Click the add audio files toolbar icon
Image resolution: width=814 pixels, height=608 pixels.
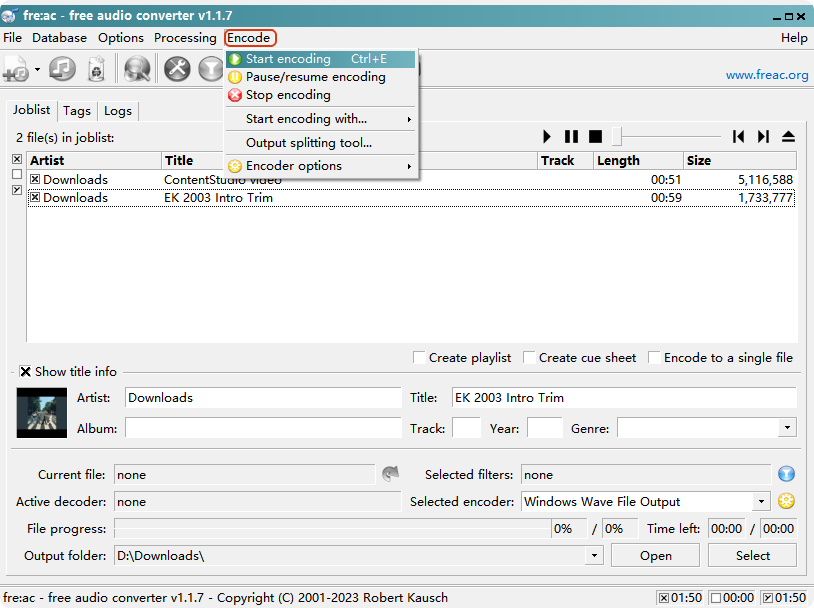(16, 69)
